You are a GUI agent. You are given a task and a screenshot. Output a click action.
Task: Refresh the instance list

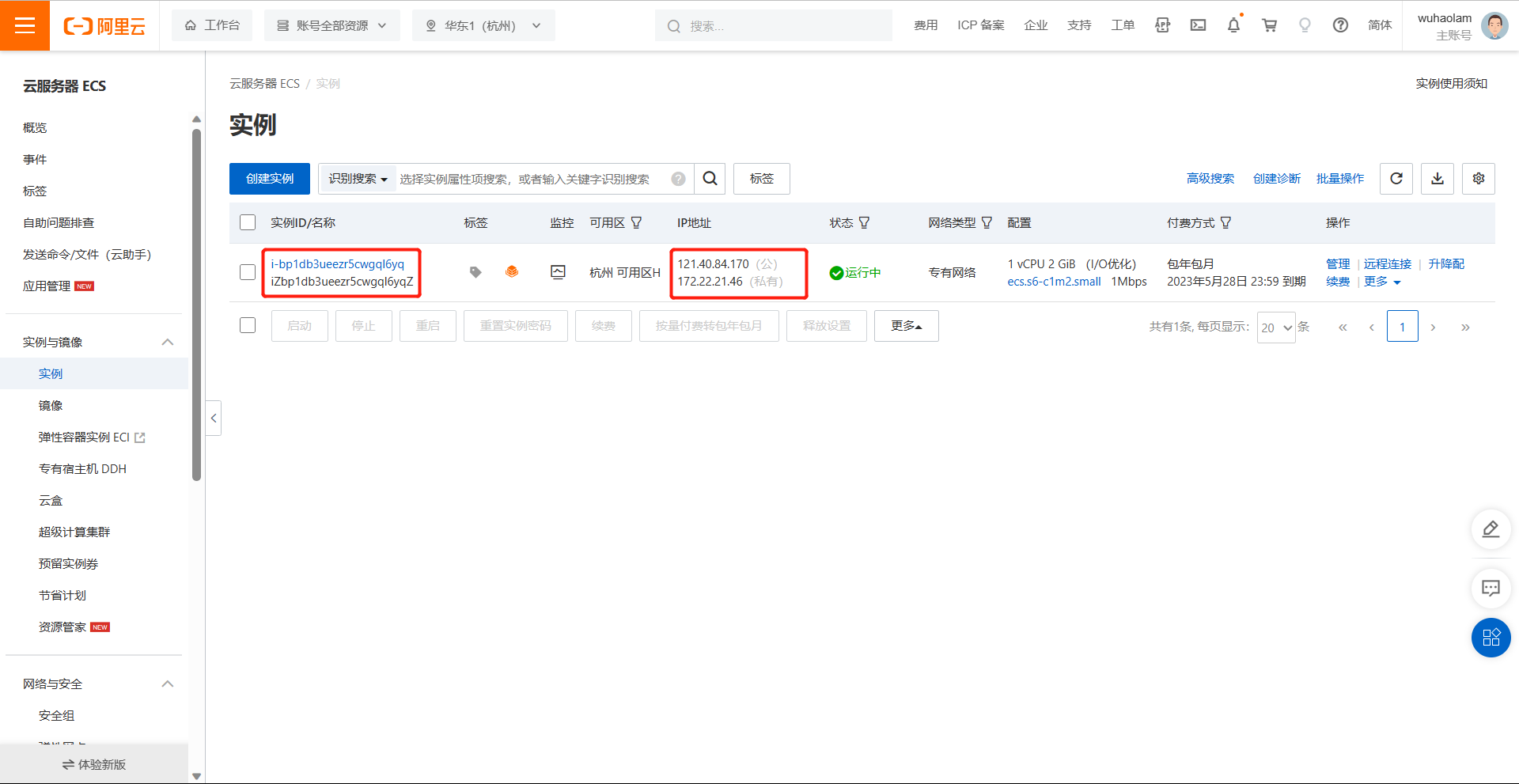[x=1396, y=179]
